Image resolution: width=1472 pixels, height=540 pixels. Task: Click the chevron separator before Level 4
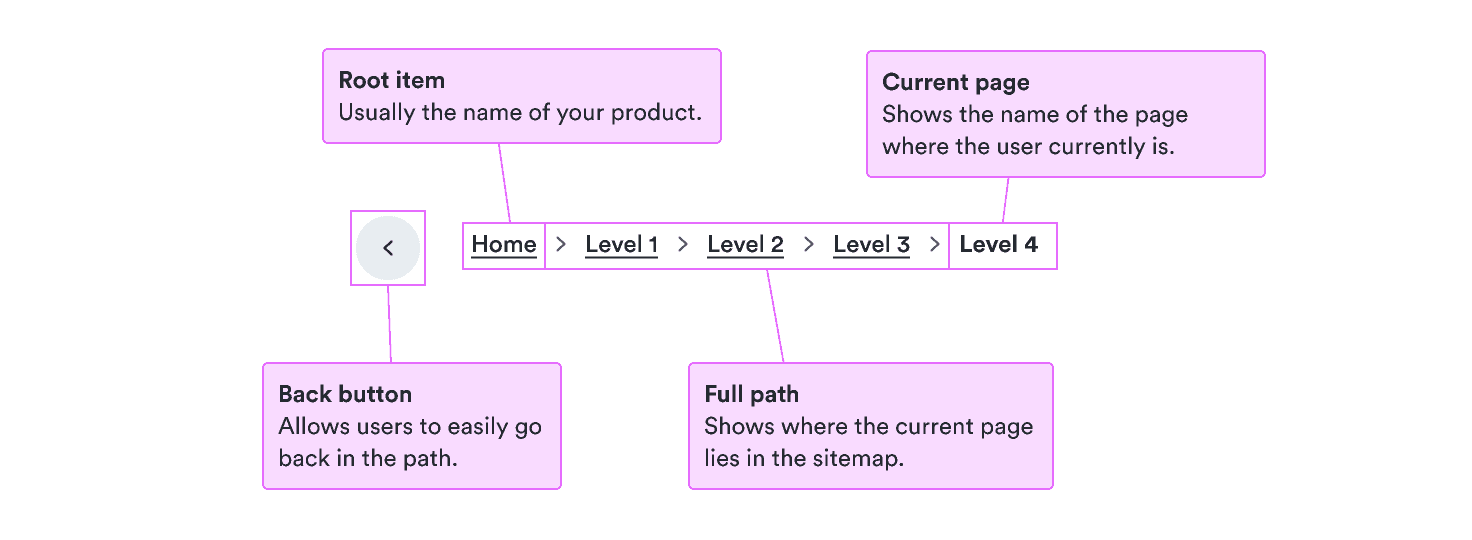tap(935, 244)
